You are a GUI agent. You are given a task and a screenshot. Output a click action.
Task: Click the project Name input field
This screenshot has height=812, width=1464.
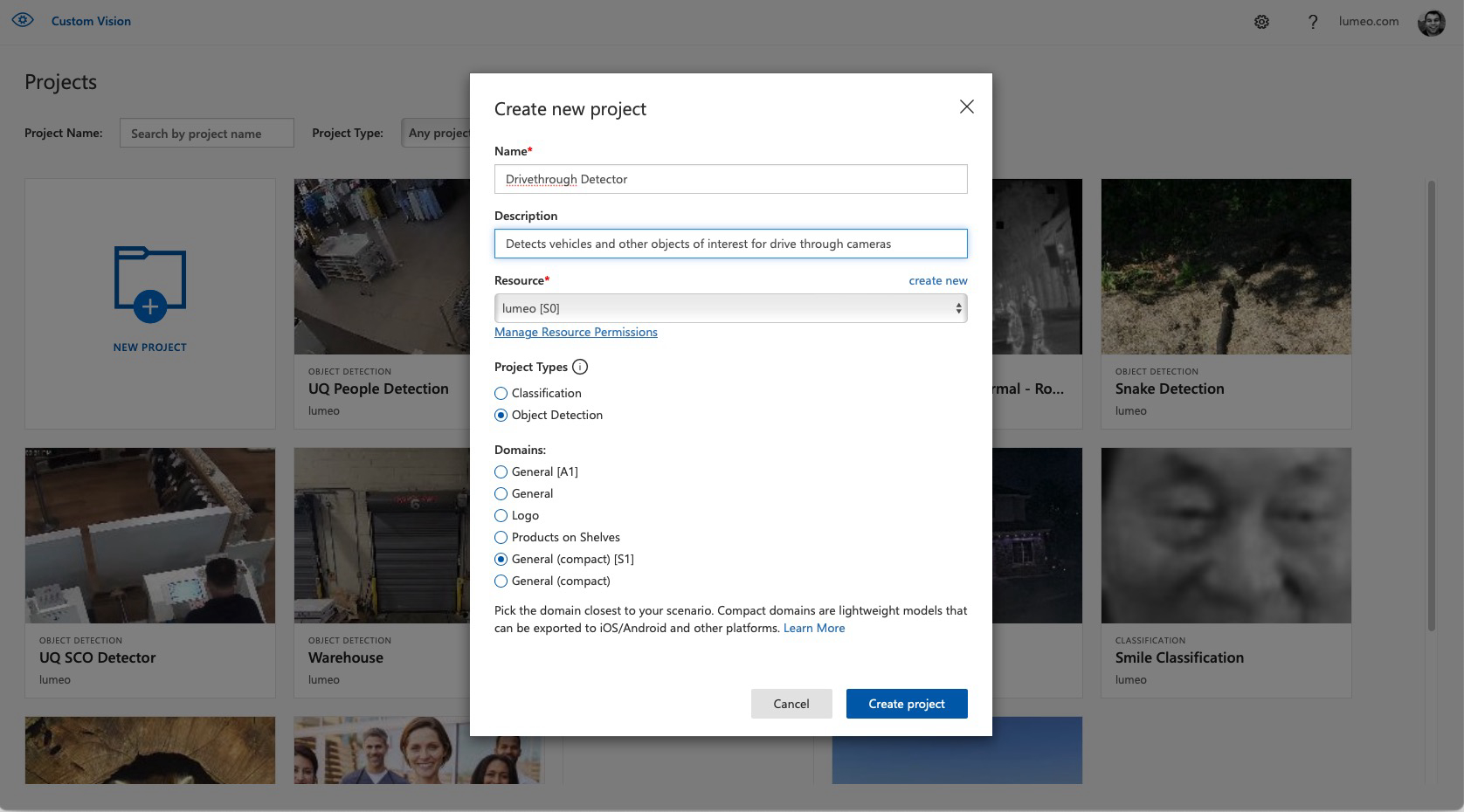(730, 179)
